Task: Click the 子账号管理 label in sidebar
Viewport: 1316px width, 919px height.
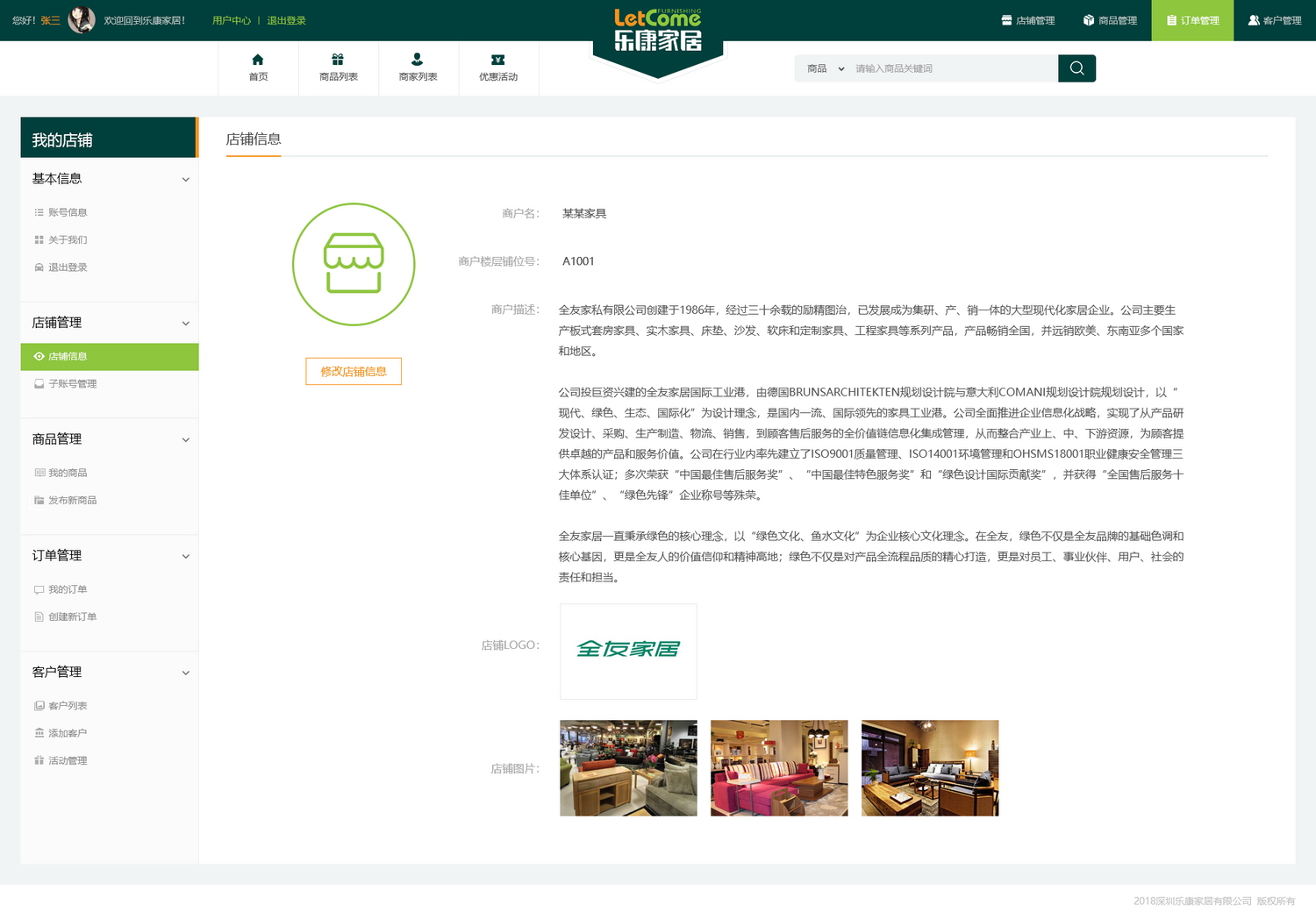Action: click(x=73, y=384)
